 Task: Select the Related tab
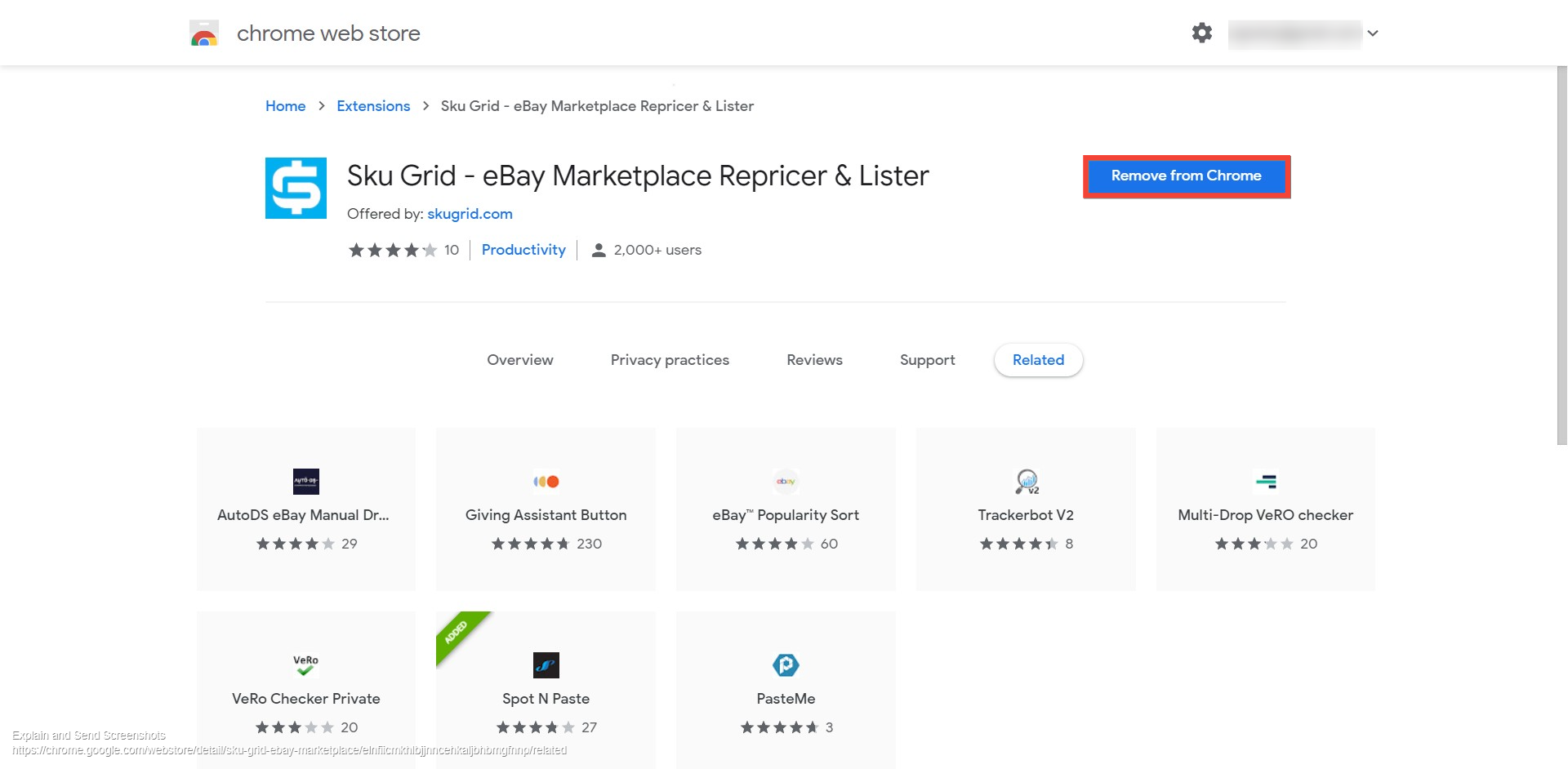(x=1038, y=360)
